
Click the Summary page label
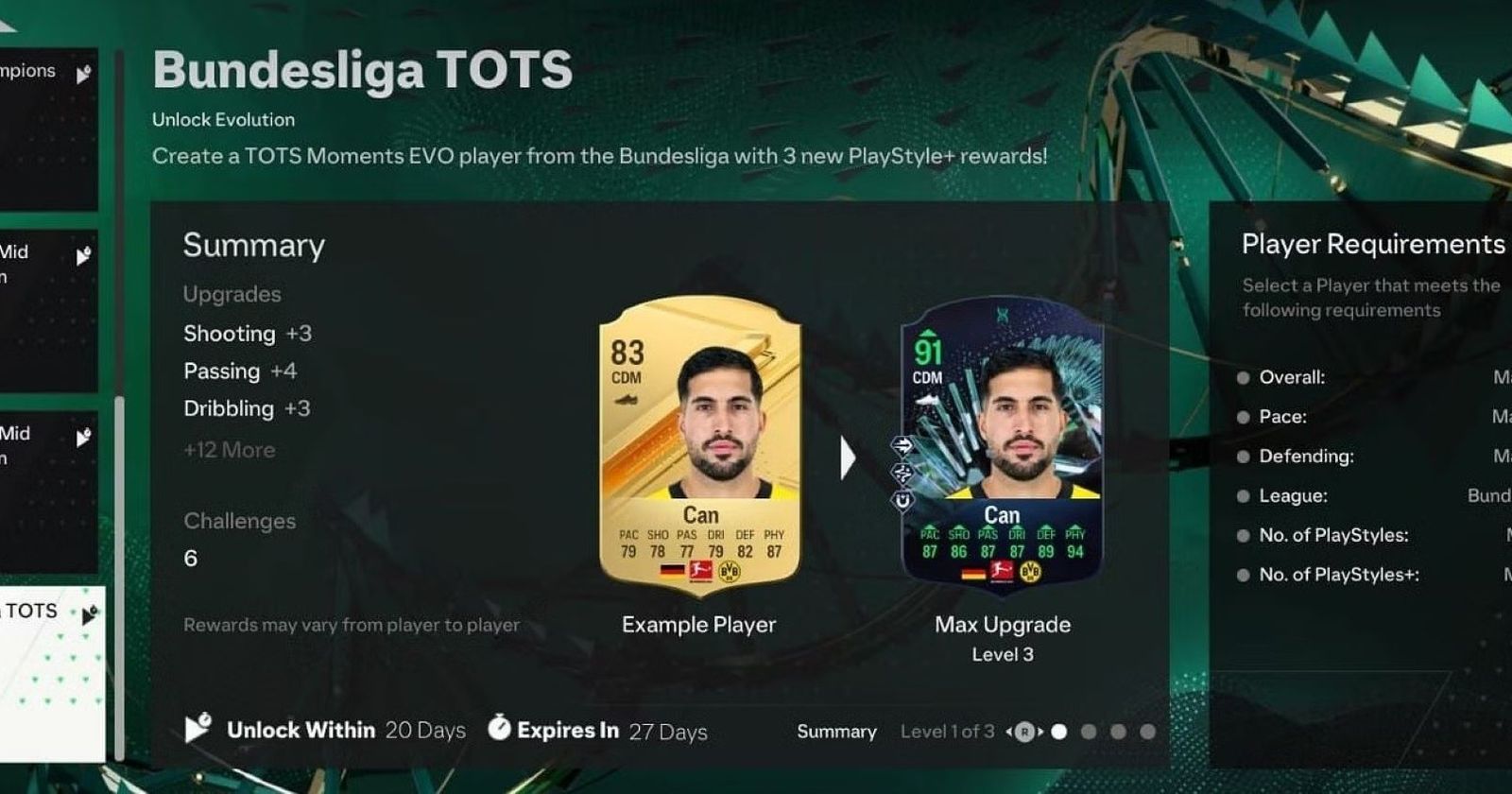(836, 732)
